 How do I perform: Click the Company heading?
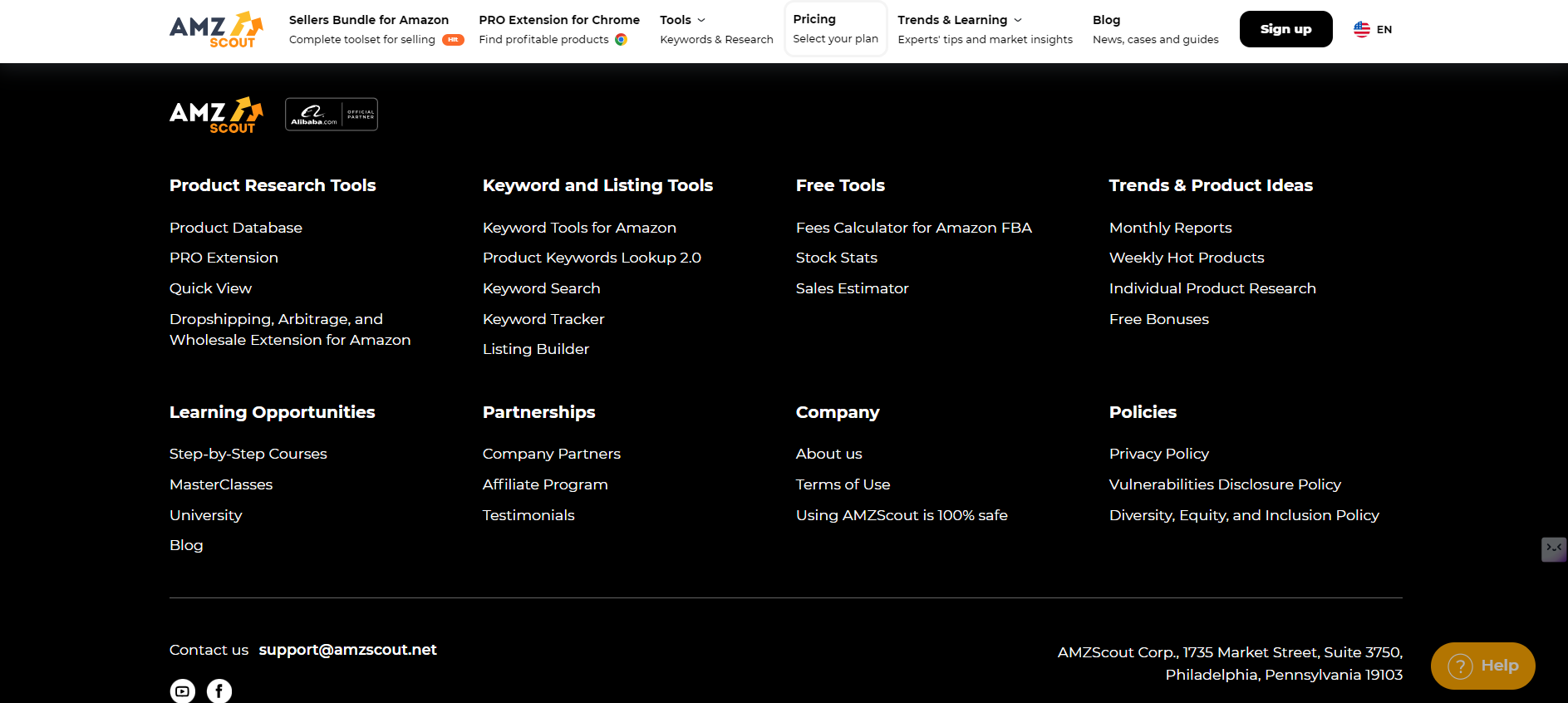[x=838, y=412]
